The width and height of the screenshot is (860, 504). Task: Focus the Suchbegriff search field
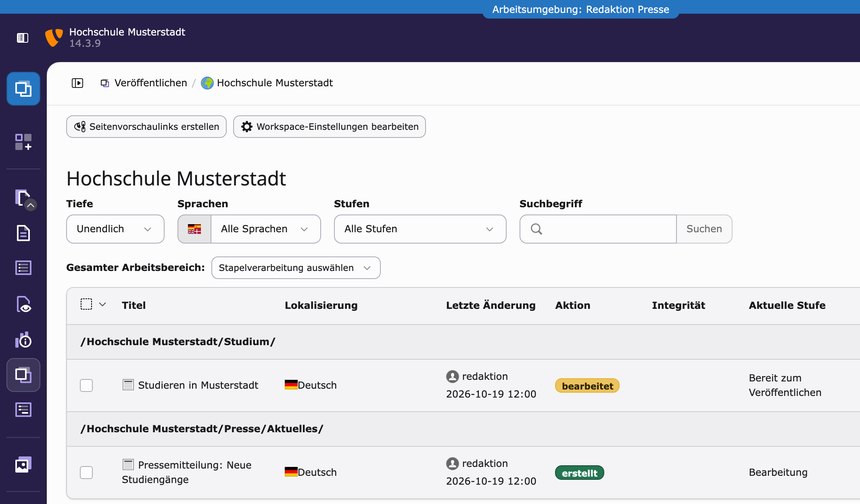click(x=598, y=229)
